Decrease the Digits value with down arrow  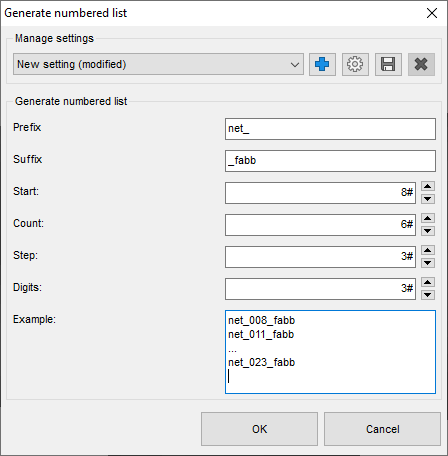point(428,295)
